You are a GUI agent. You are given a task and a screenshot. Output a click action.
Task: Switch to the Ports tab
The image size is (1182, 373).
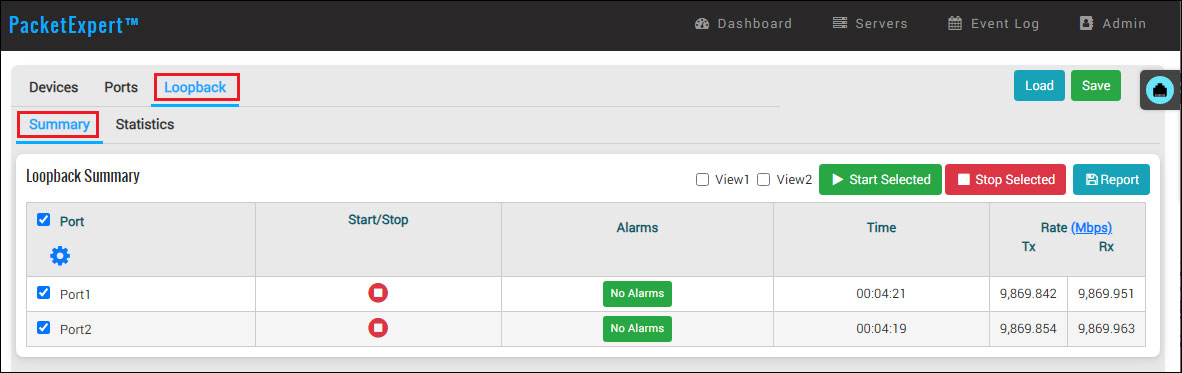[121, 87]
